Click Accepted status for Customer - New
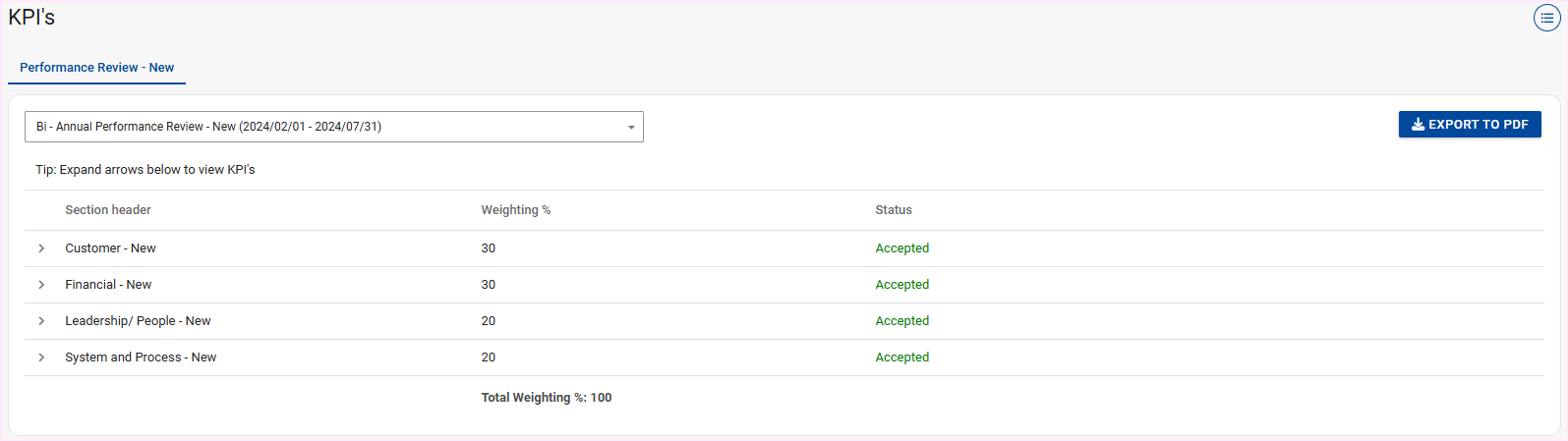This screenshot has height=441, width=1568. click(x=901, y=248)
